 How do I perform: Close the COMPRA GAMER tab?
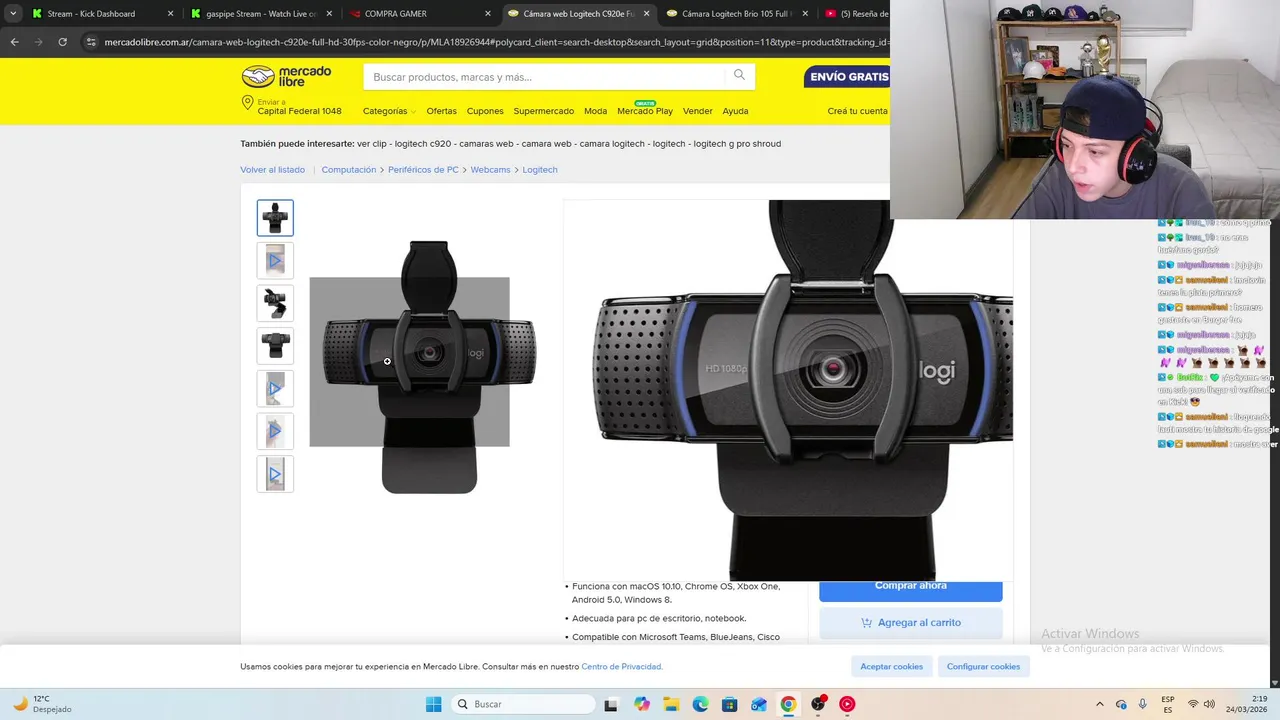[x=488, y=14]
